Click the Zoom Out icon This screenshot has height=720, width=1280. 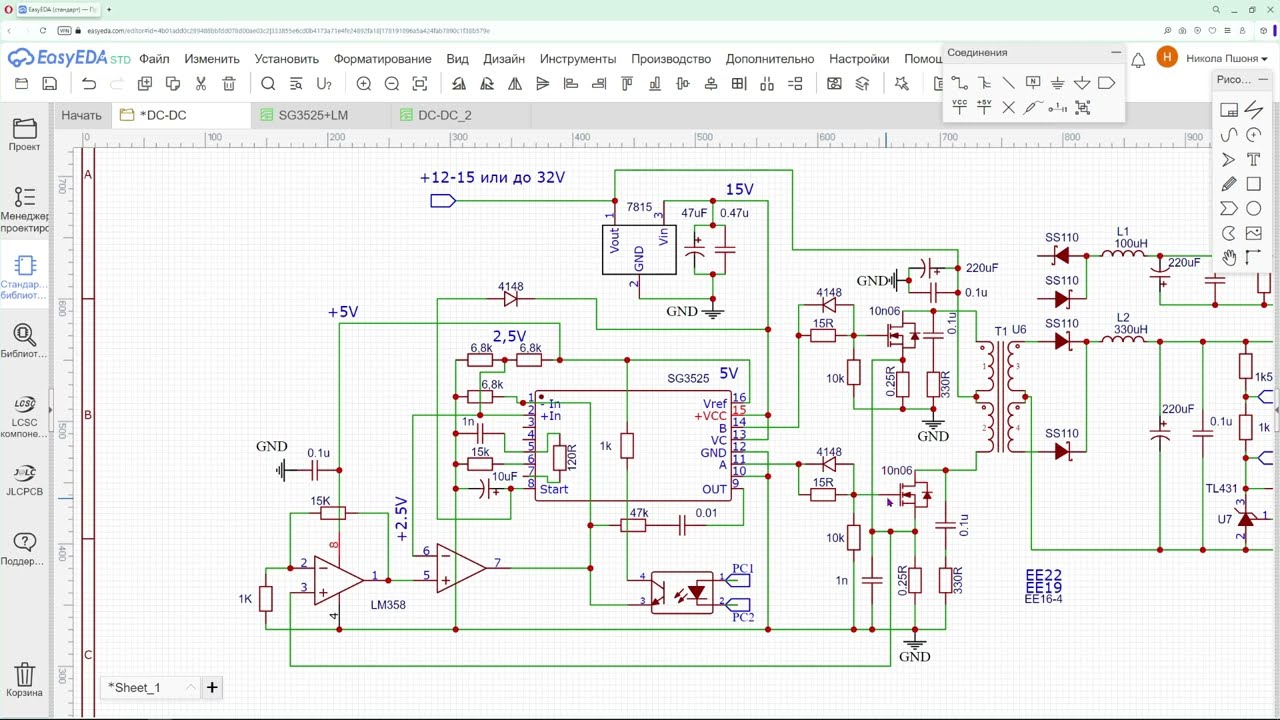click(392, 84)
